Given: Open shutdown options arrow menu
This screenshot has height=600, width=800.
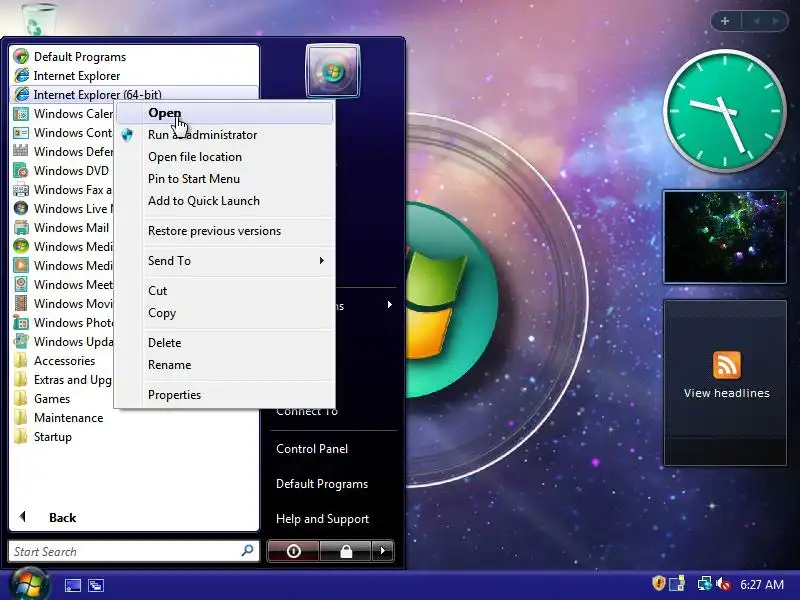Looking at the screenshot, I should [x=383, y=551].
